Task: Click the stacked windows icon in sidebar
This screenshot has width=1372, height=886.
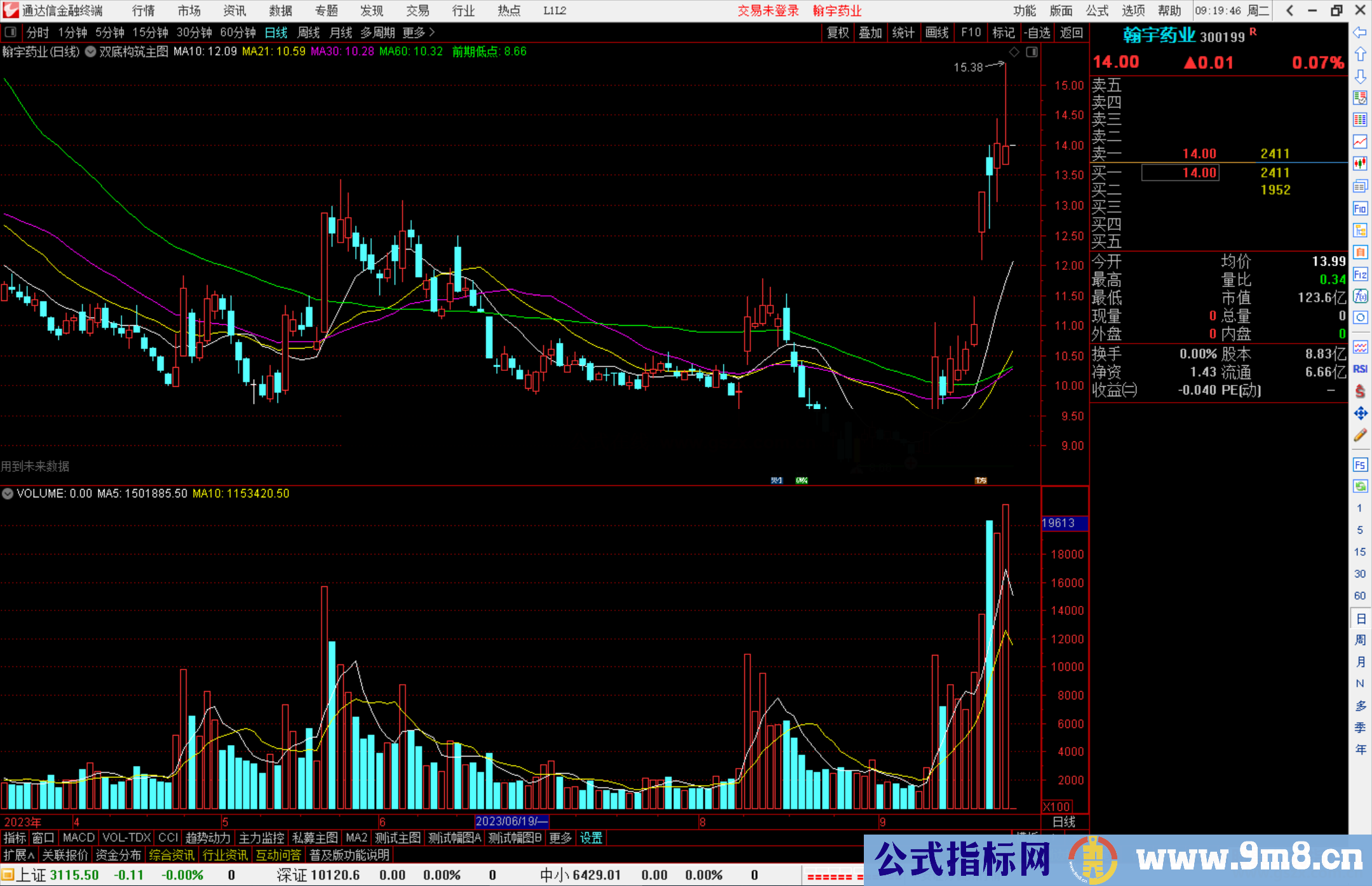Action: point(1360,186)
